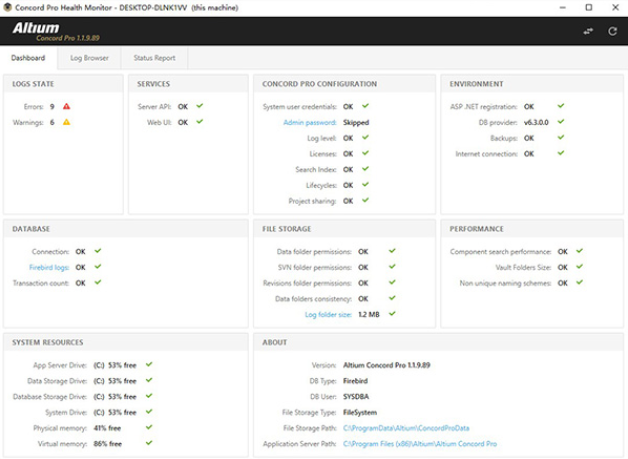This screenshot has width=628, height=459.
Task: Click the checkmark beside Transaction count
Action: 98,283
